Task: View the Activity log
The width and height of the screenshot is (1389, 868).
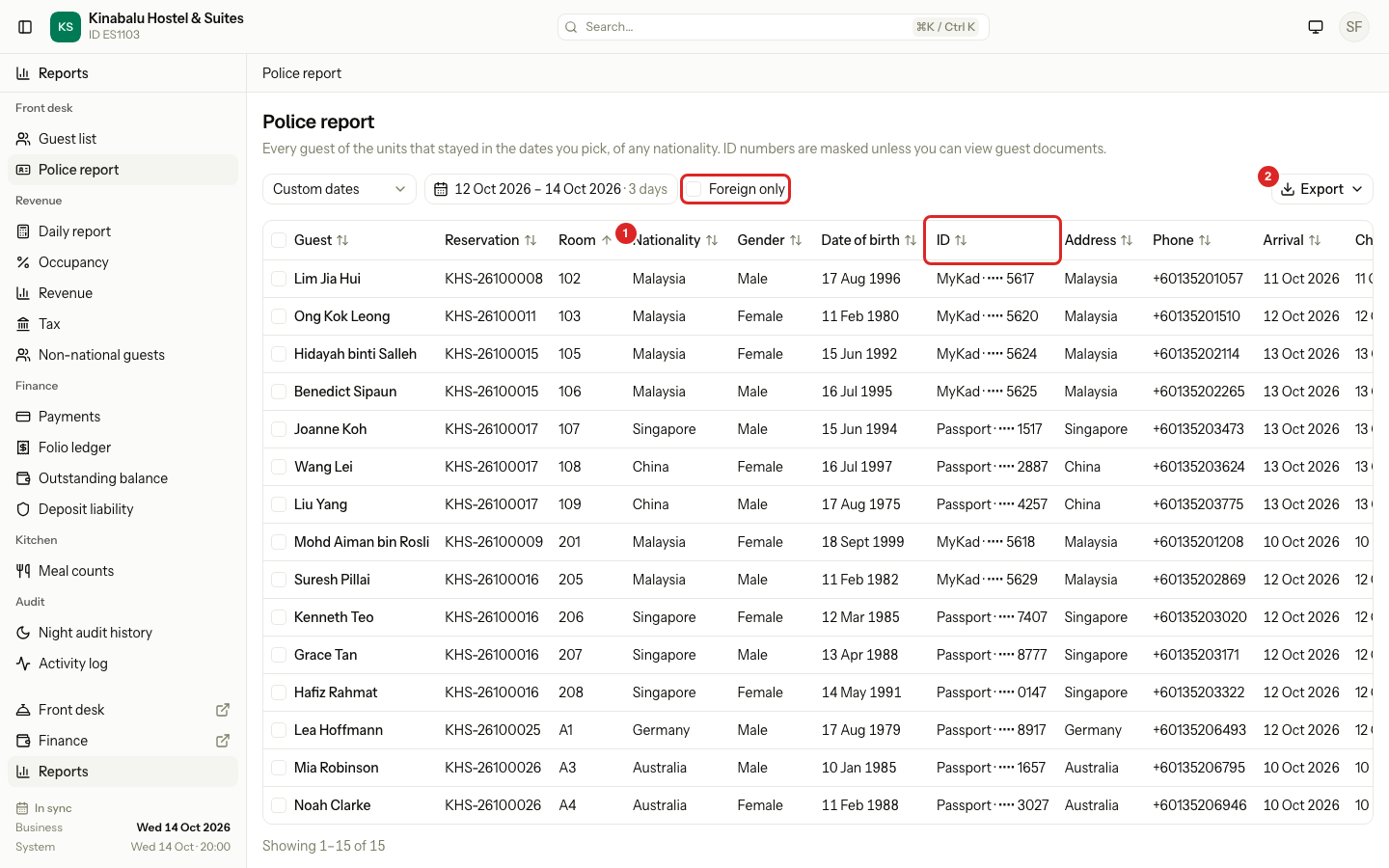Action: pos(123,664)
